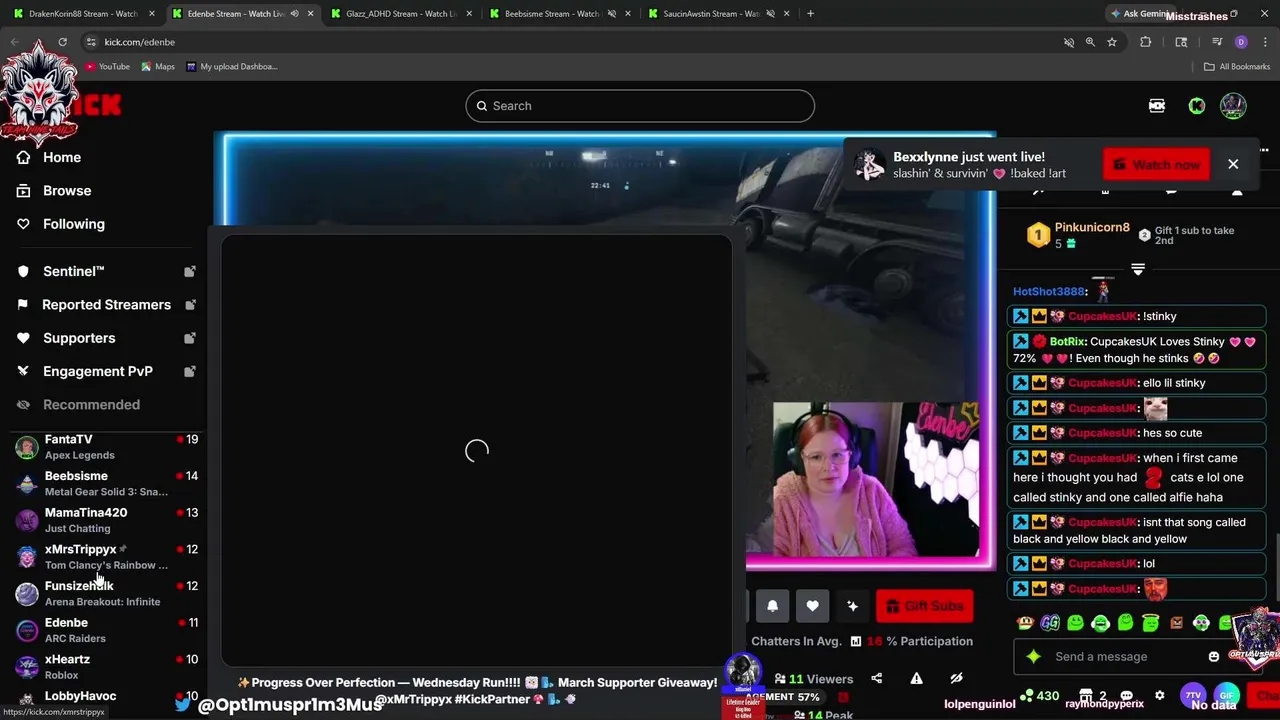Open Engagement PvP swords item
The image size is (1280, 720).
click(106, 371)
